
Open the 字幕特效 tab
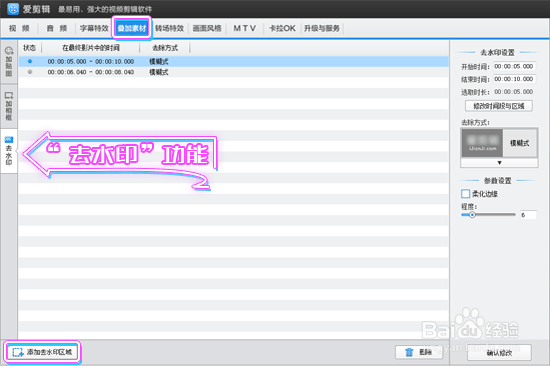(94, 28)
